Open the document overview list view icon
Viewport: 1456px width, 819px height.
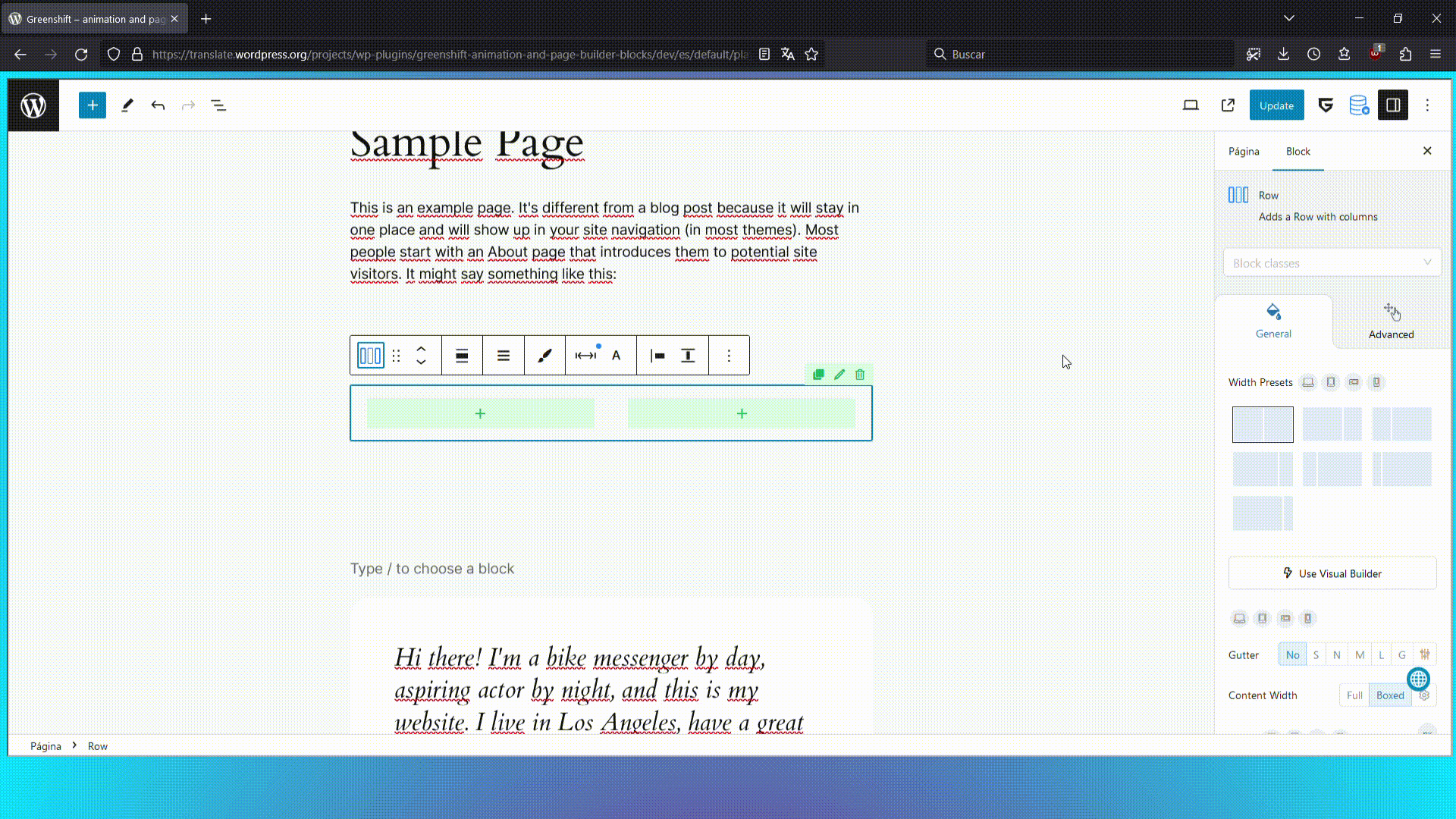coord(218,105)
